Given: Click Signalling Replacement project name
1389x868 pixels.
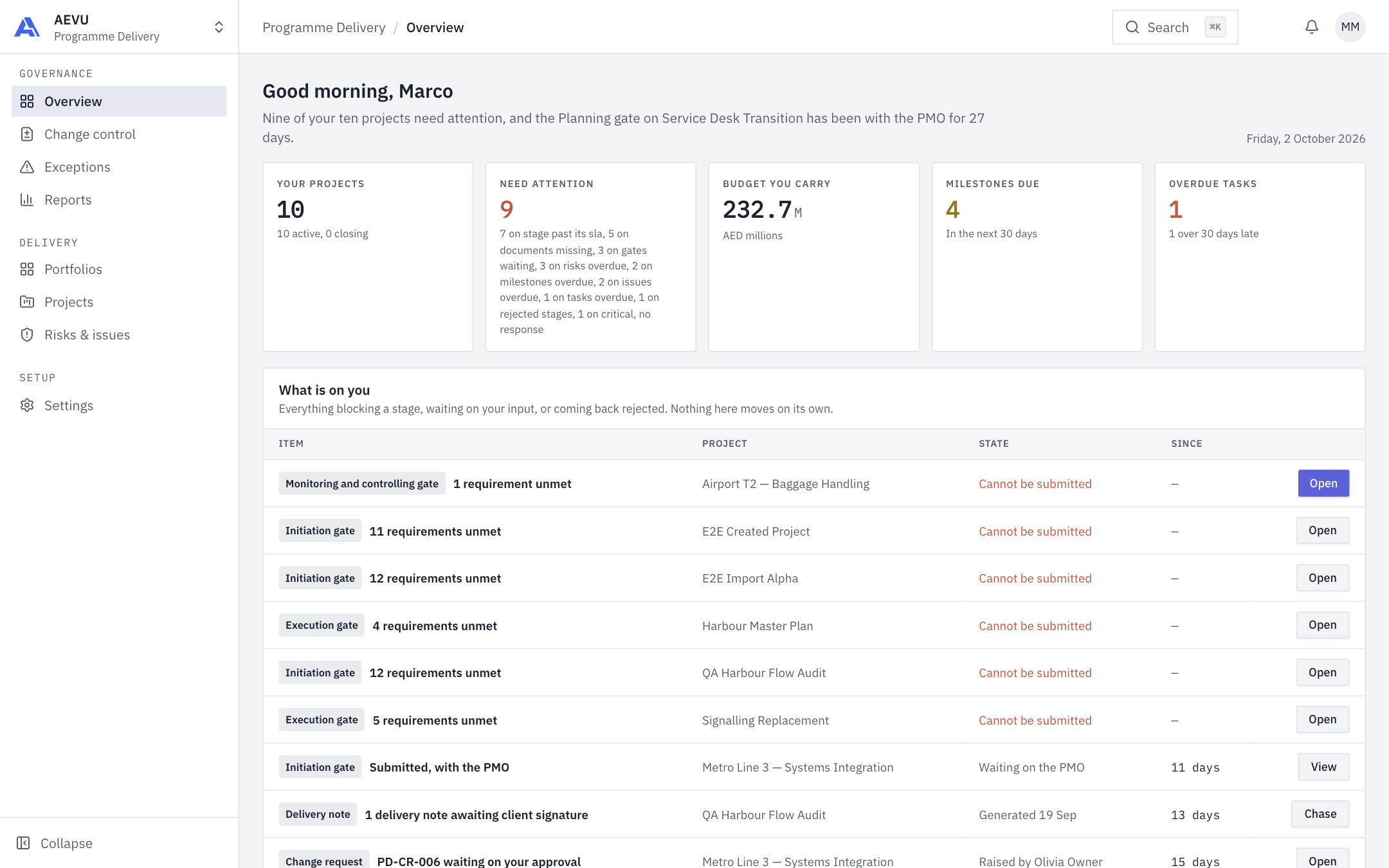Looking at the screenshot, I should [765, 720].
